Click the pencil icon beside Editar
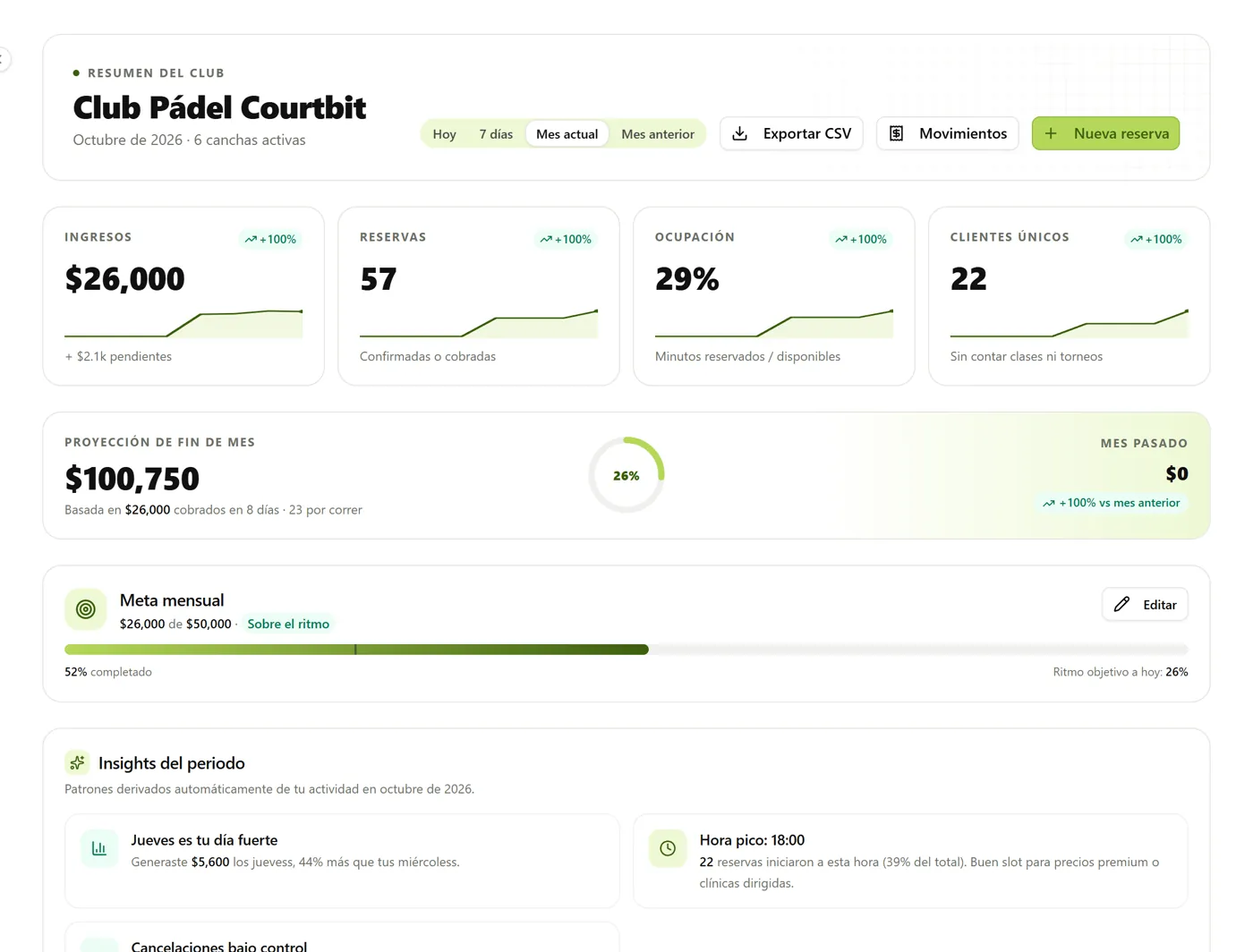This screenshot has height=952, width=1253. (x=1121, y=604)
